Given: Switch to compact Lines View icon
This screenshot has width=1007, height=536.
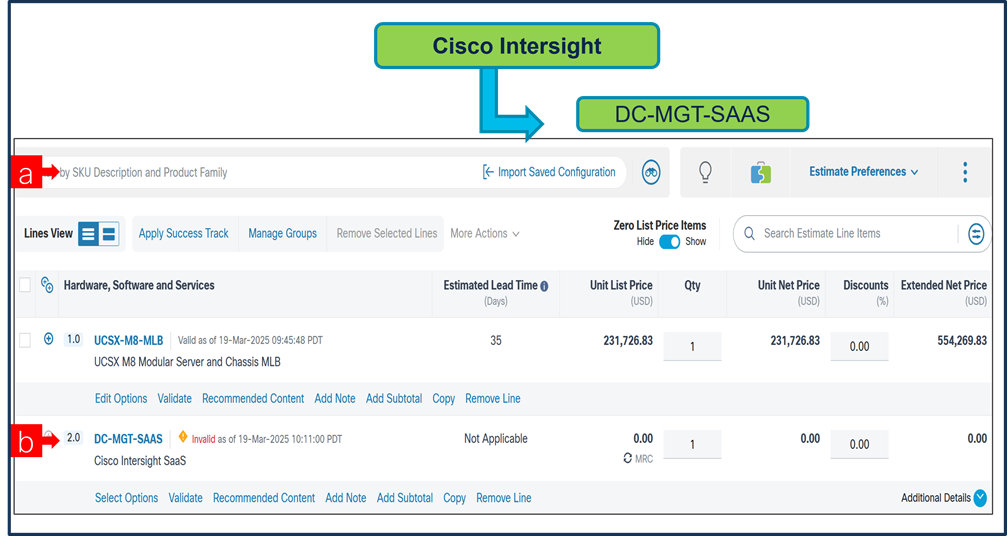Looking at the screenshot, I should coord(89,234).
